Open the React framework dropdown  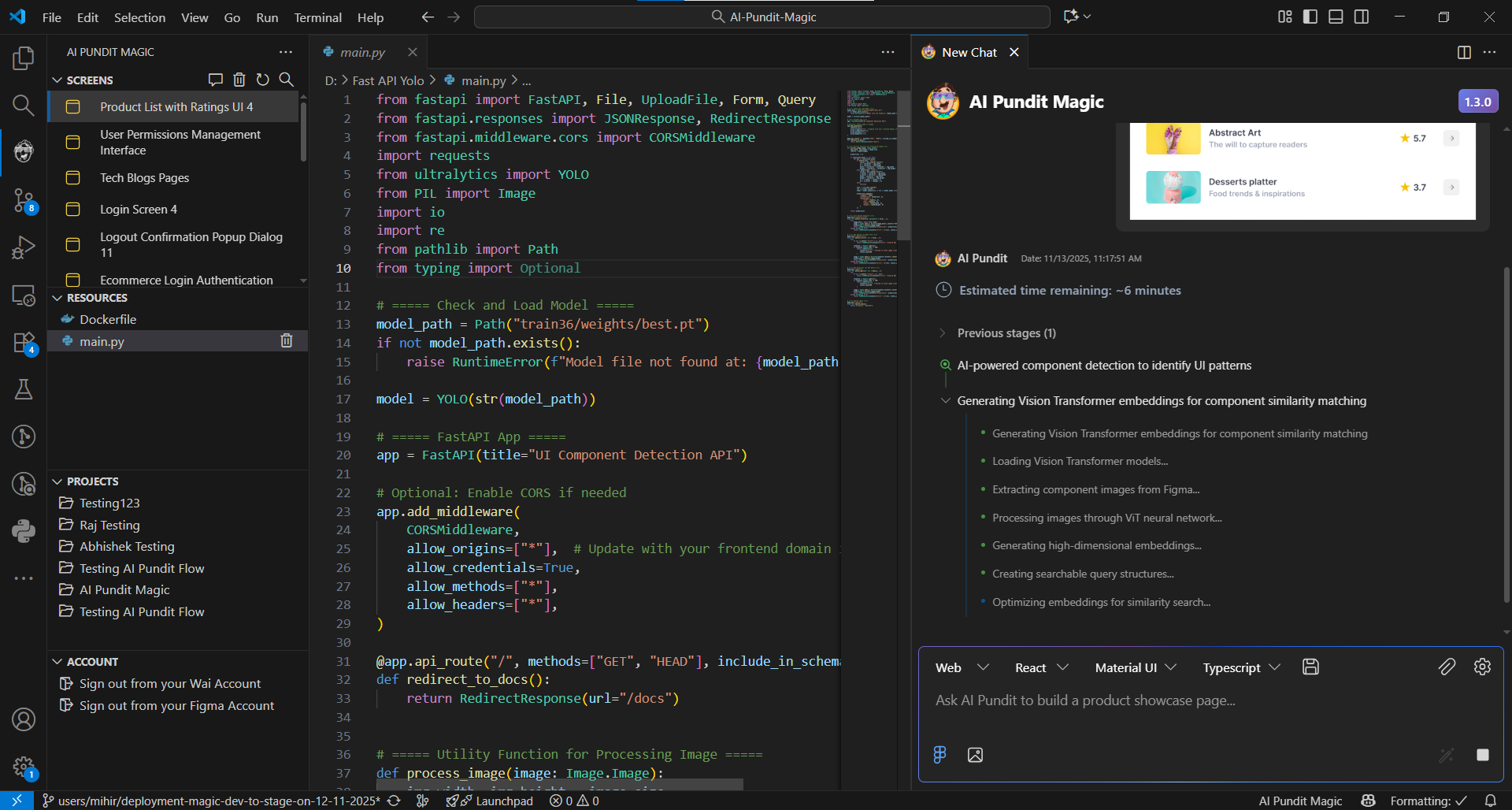[x=1041, y=668]
